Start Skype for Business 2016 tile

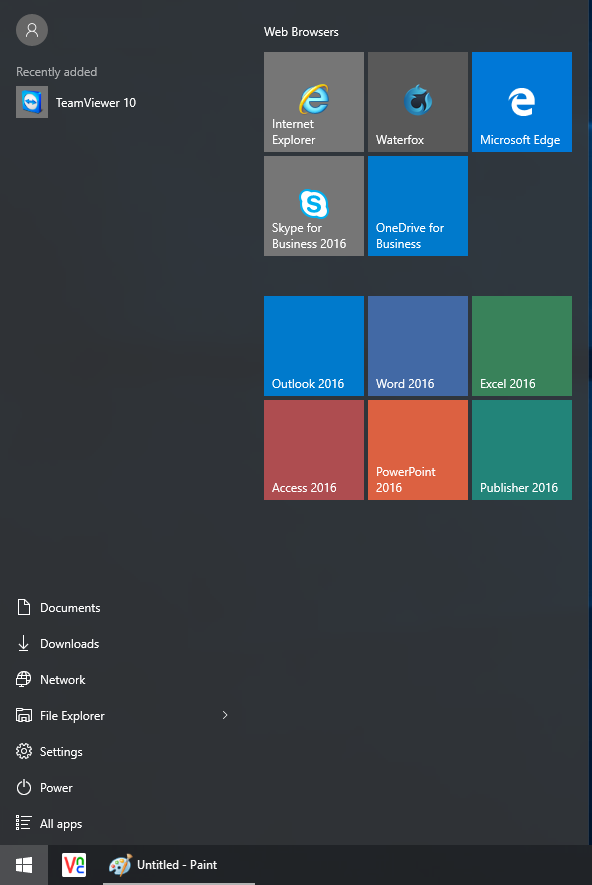tap(314, 206)
